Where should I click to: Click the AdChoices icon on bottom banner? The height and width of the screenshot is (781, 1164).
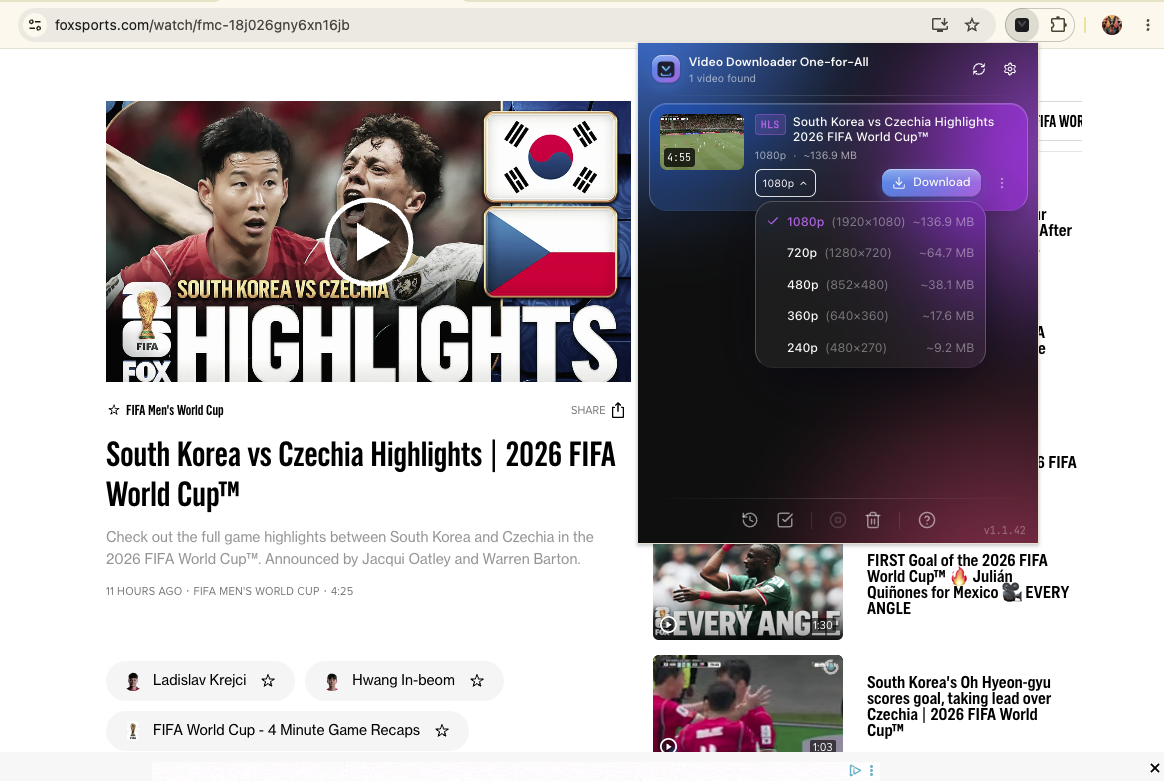tap(855, 771)
